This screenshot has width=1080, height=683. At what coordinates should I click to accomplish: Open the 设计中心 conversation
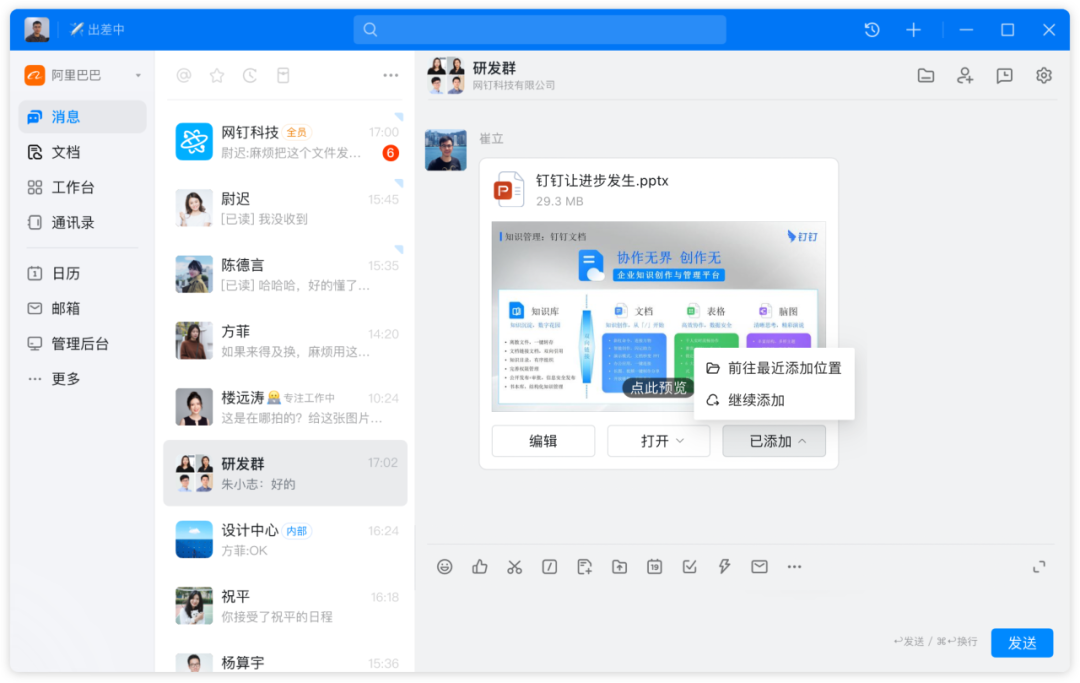pyautogui.click(x=285, y=539)
